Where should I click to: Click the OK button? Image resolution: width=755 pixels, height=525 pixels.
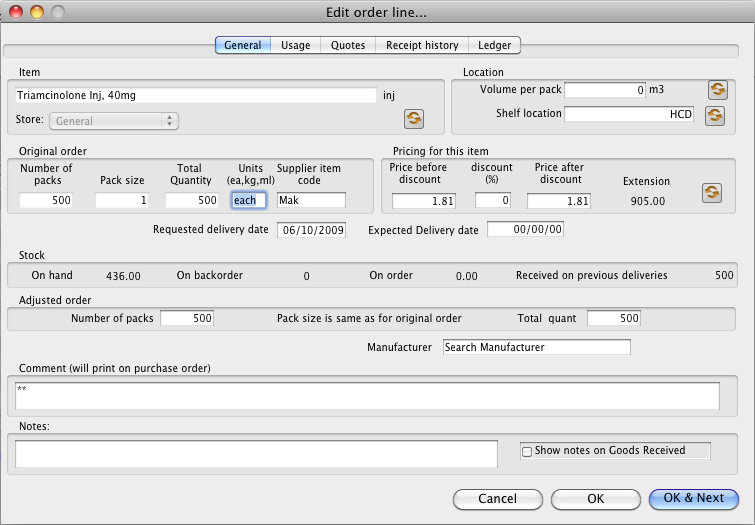pyautogui.click(x=596, y=499)
